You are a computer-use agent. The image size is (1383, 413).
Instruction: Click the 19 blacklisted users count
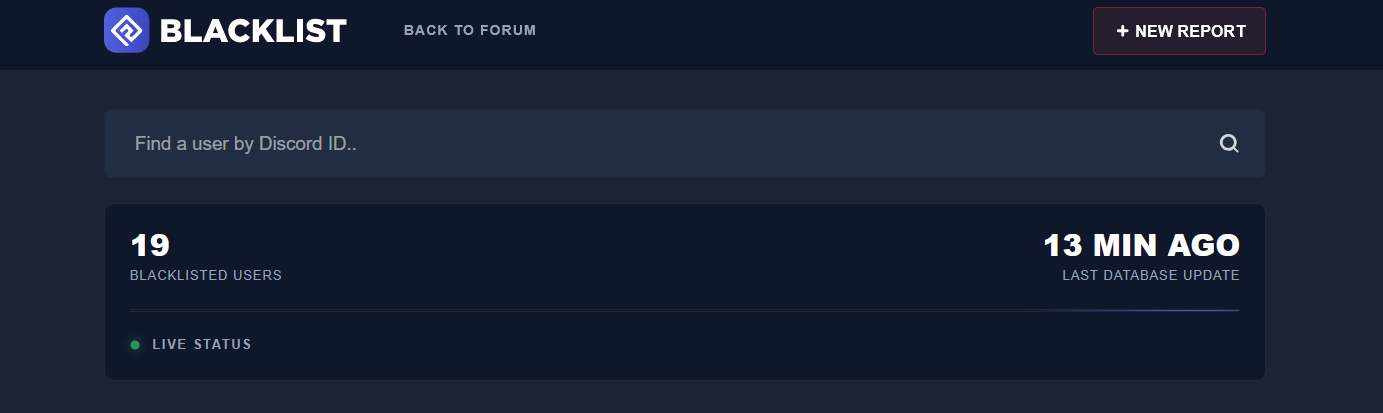pos(150,245)
